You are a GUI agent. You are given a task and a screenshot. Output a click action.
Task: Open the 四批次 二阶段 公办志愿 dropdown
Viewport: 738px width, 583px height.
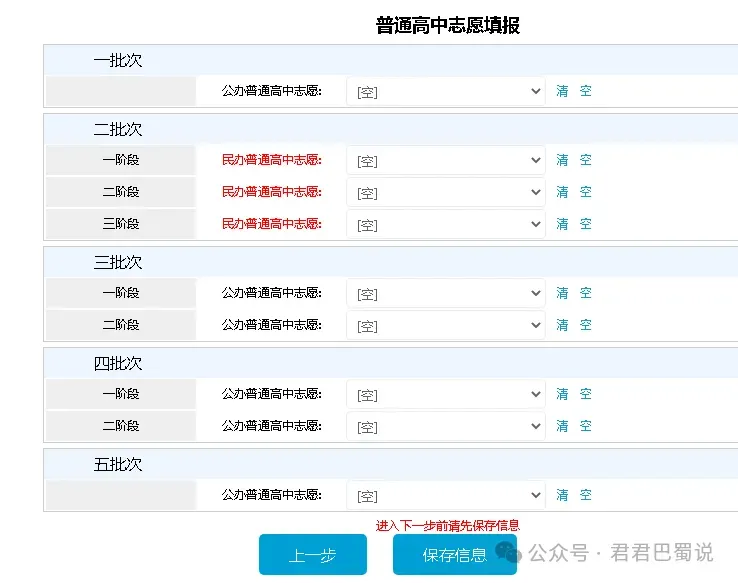pyautogui.click(x=446, y=426)
